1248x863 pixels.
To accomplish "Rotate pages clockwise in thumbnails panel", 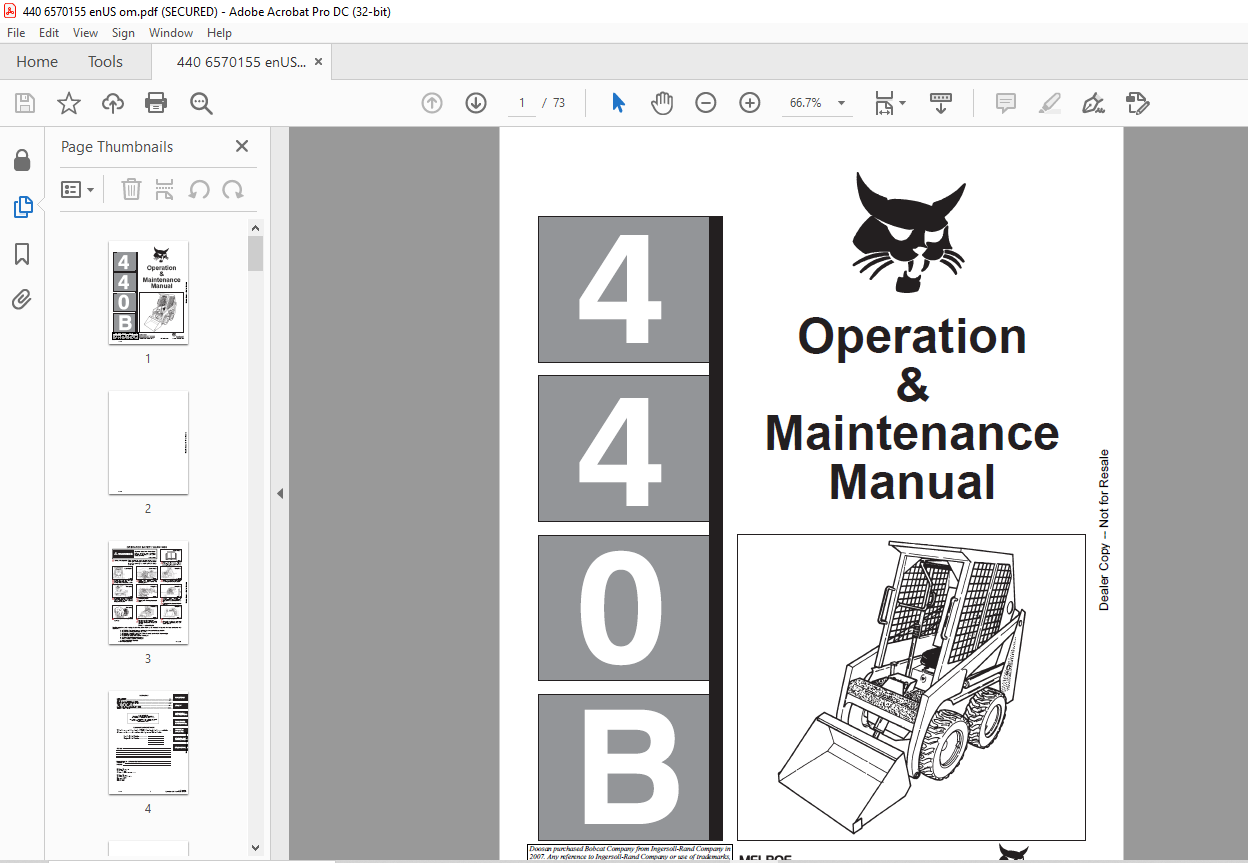I will [233, 189].
